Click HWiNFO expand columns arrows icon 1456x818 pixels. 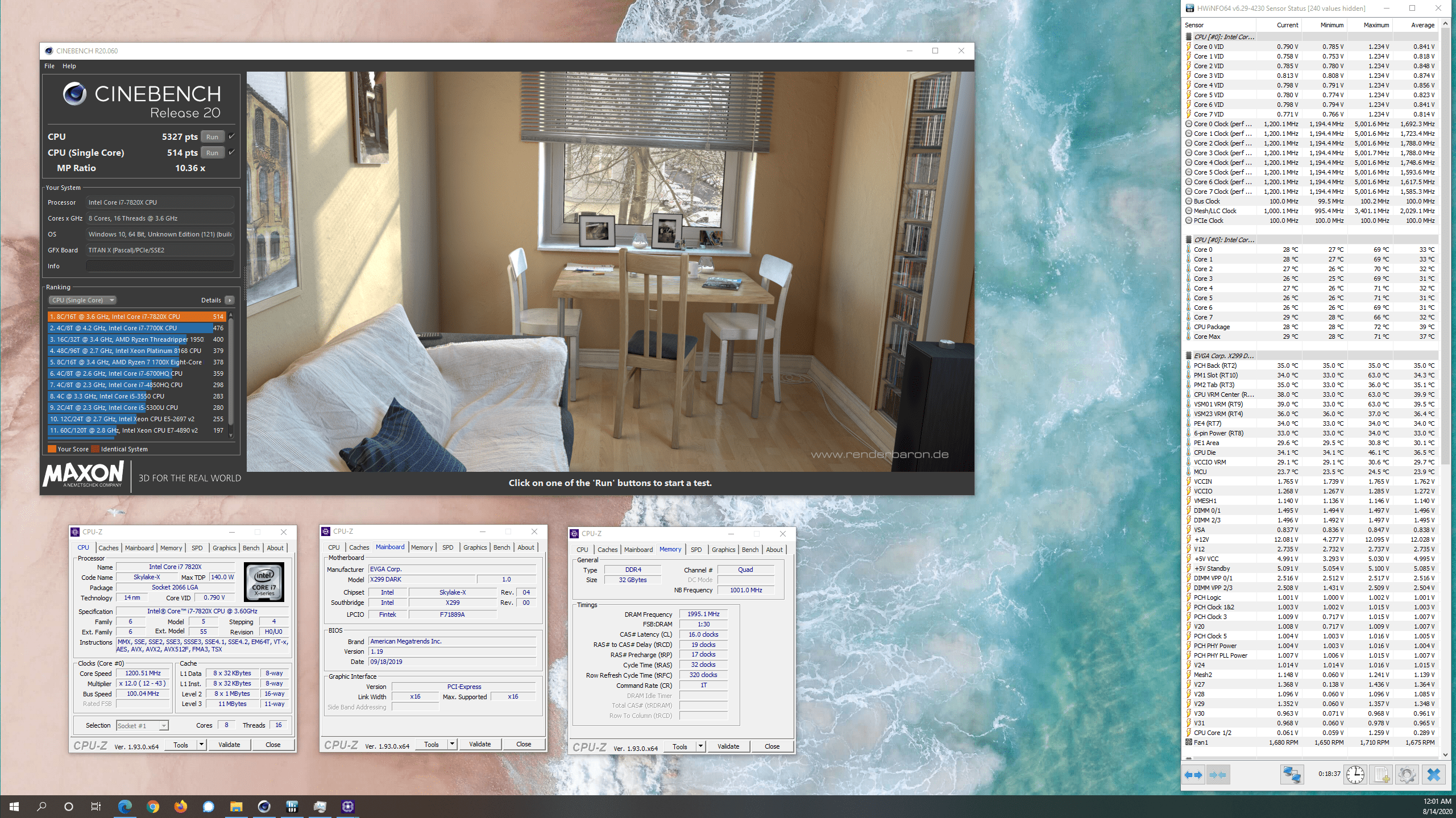pos(1193,775)
